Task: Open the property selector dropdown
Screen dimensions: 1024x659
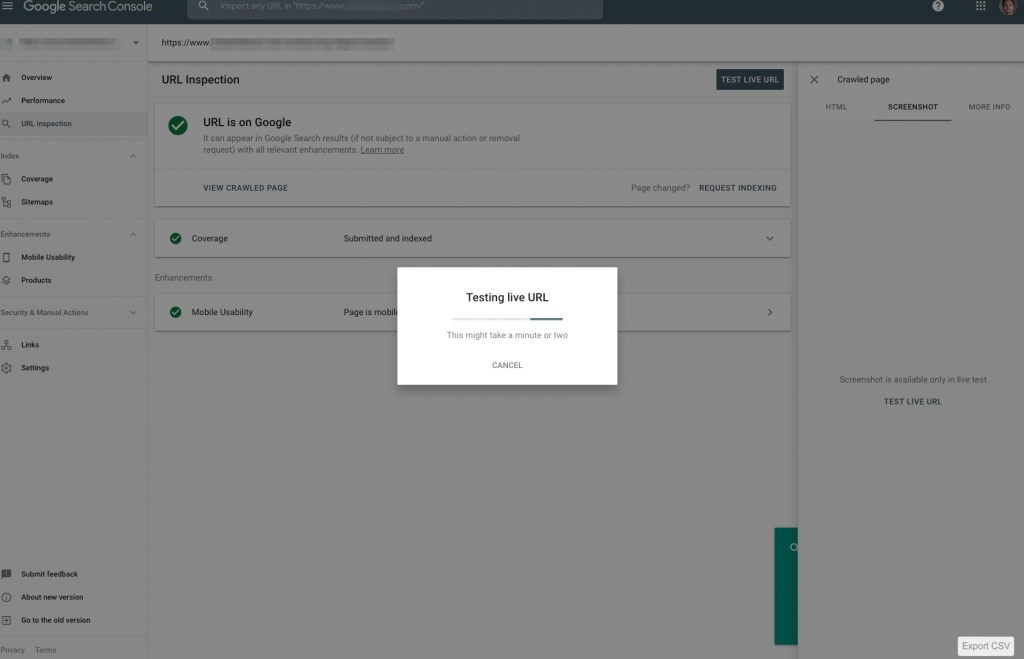Action: [136, 43]
